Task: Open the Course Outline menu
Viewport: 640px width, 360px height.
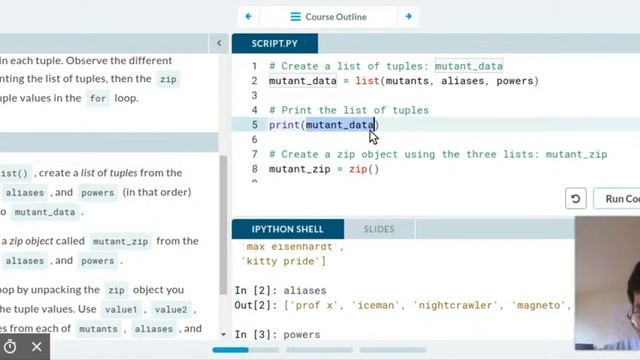Action: 329,17
